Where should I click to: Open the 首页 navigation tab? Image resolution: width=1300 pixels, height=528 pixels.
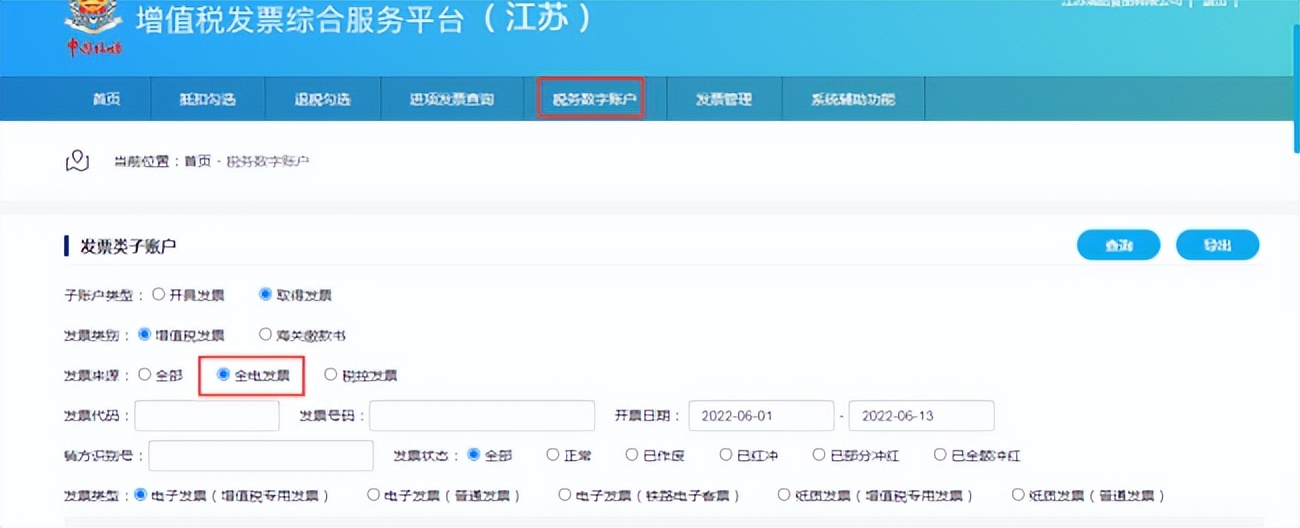tap(106, 99)
